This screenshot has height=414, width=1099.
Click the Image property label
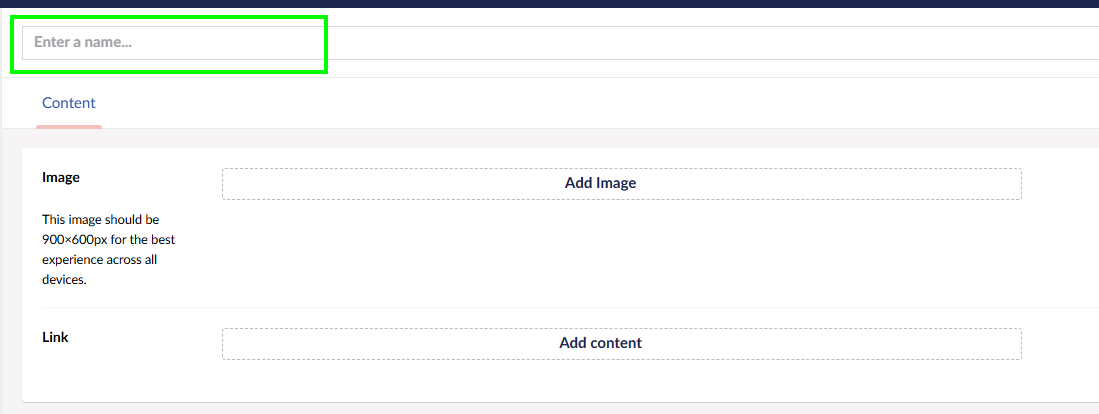[x=61, y=177]
